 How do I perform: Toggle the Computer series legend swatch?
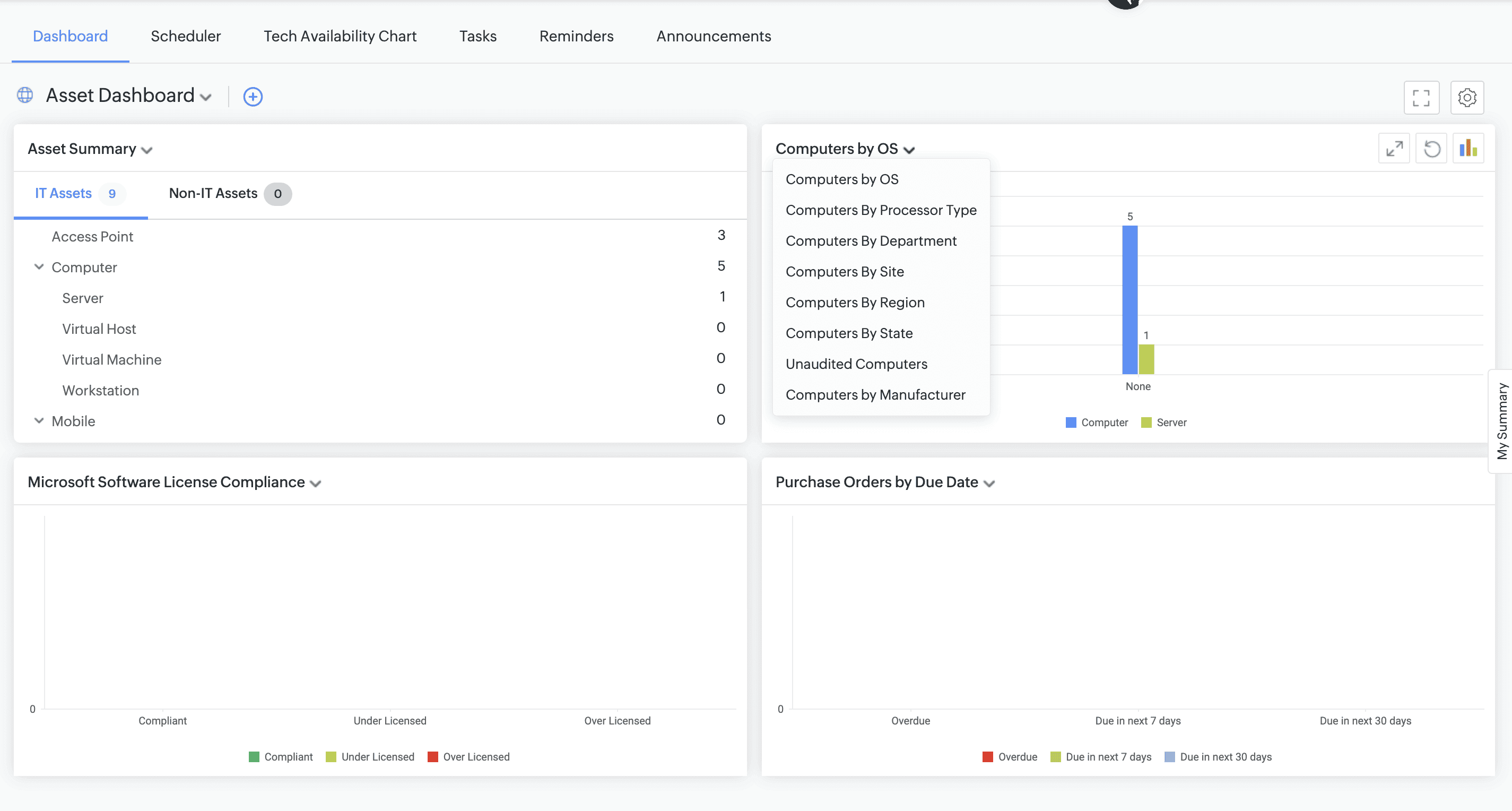pos(1071,422)
